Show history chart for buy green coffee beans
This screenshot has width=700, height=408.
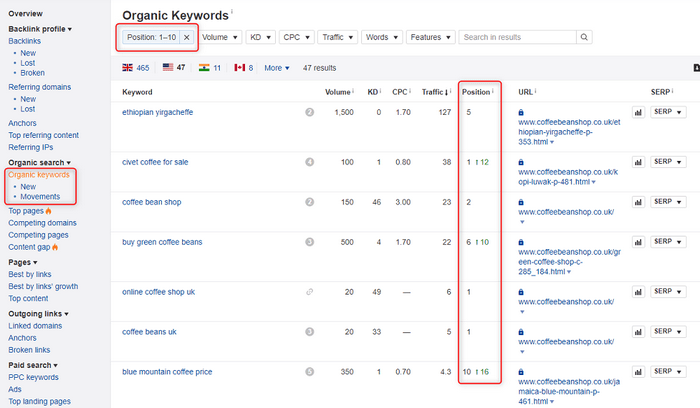pos(638,242)
